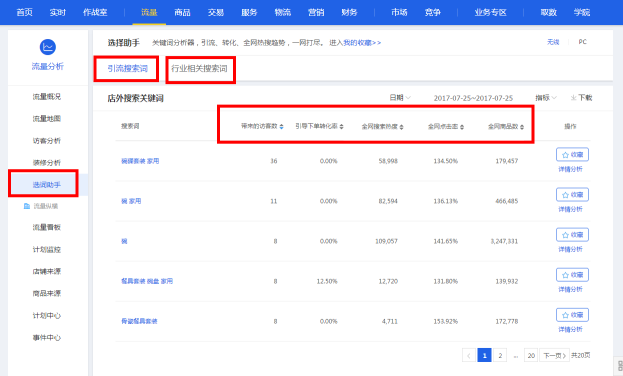623x376 pixels.
Task: Select 流量 in top navigation
Action: click(x=149, y=12)
